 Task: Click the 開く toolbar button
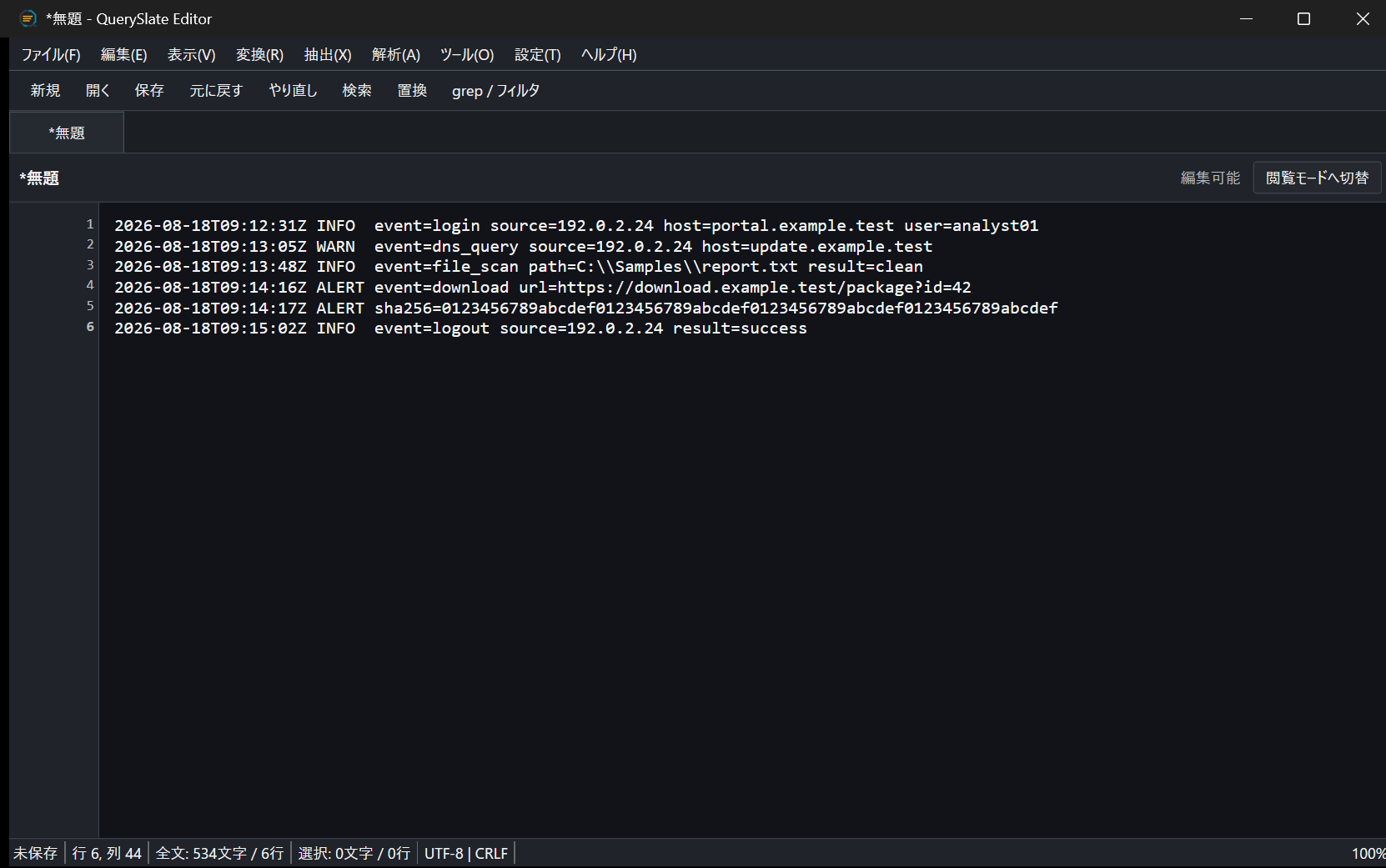(x=98, y=91)
